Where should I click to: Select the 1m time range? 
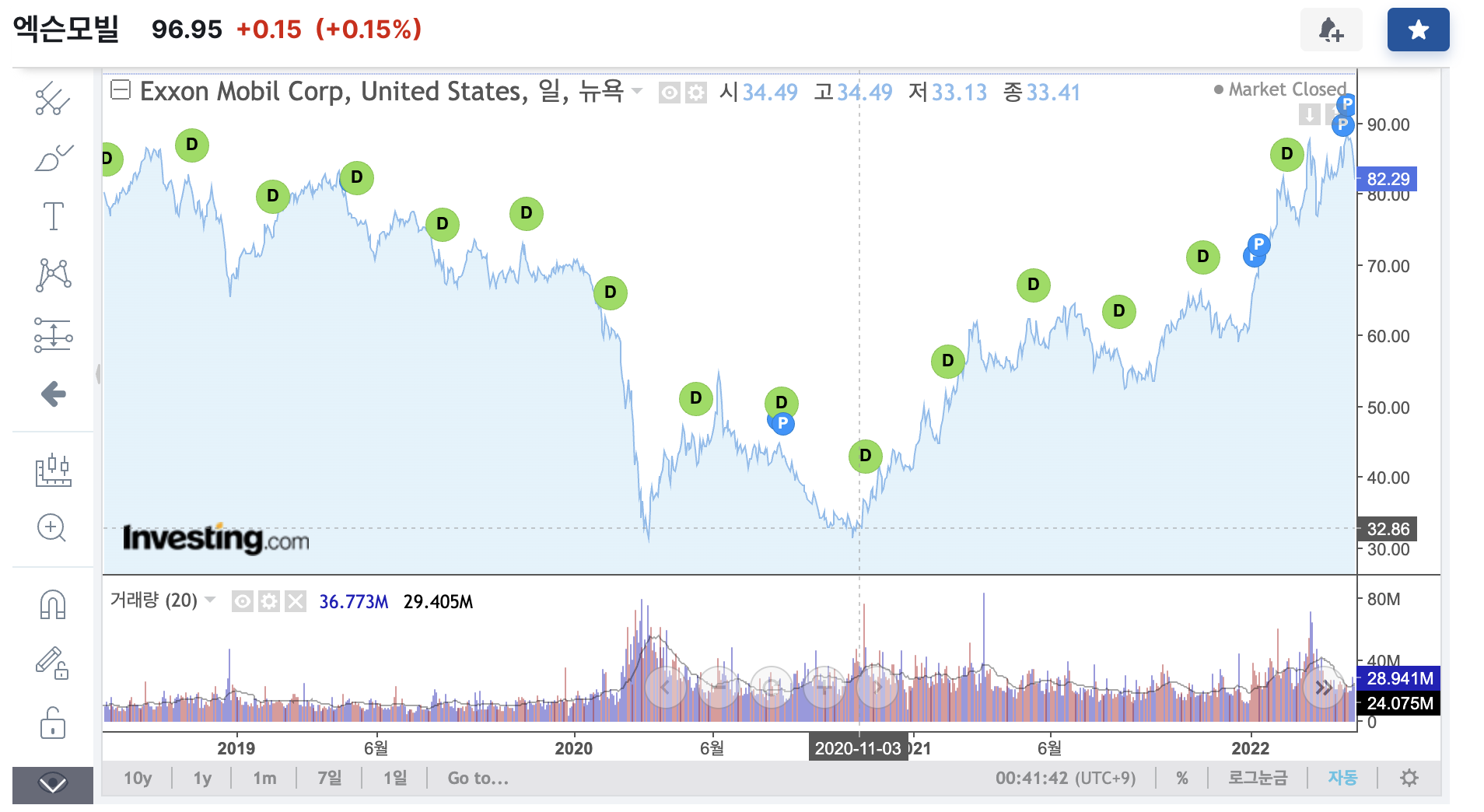[x=264, y=778]
